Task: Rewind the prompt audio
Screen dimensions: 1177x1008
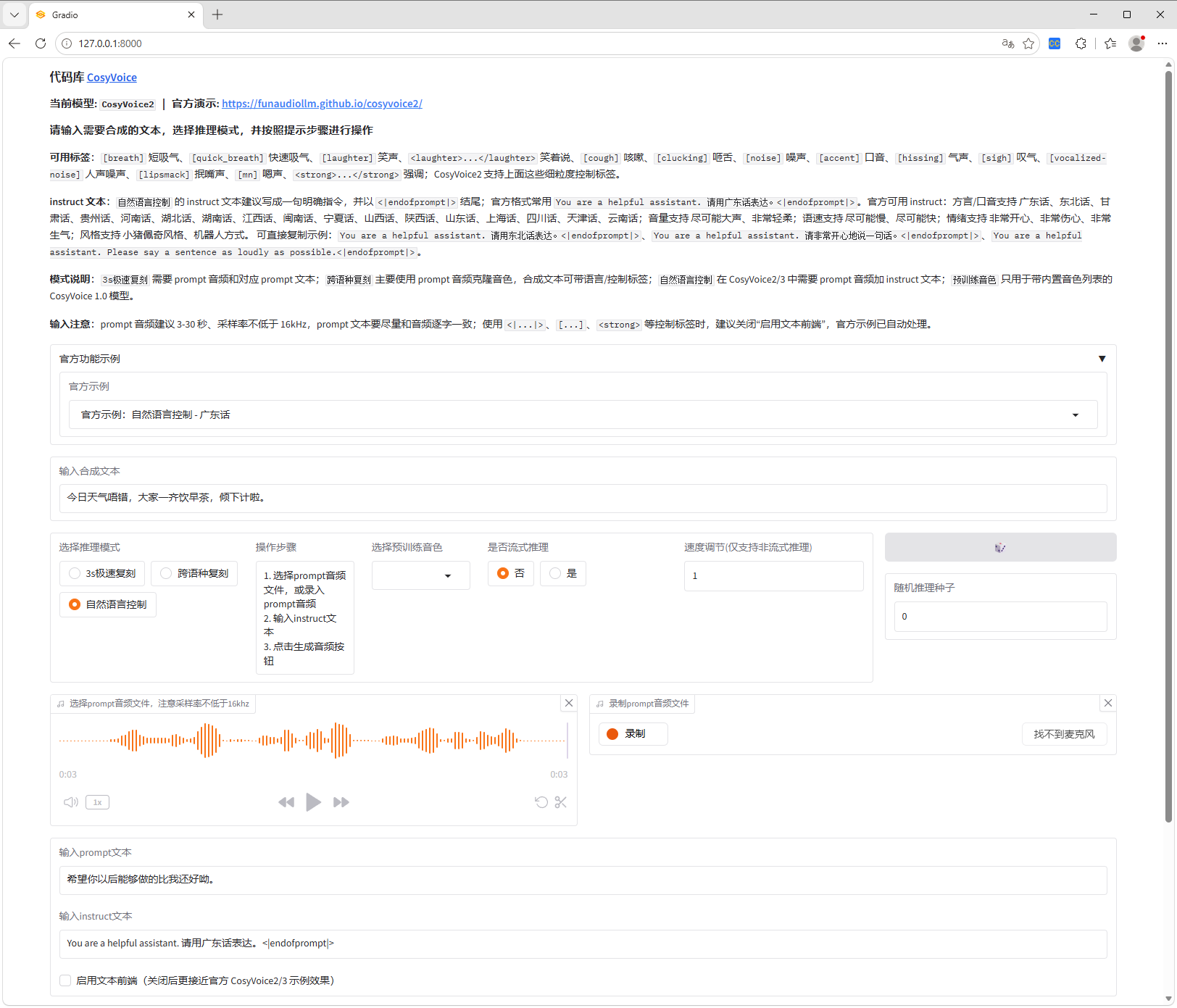Action: point(286,802)
